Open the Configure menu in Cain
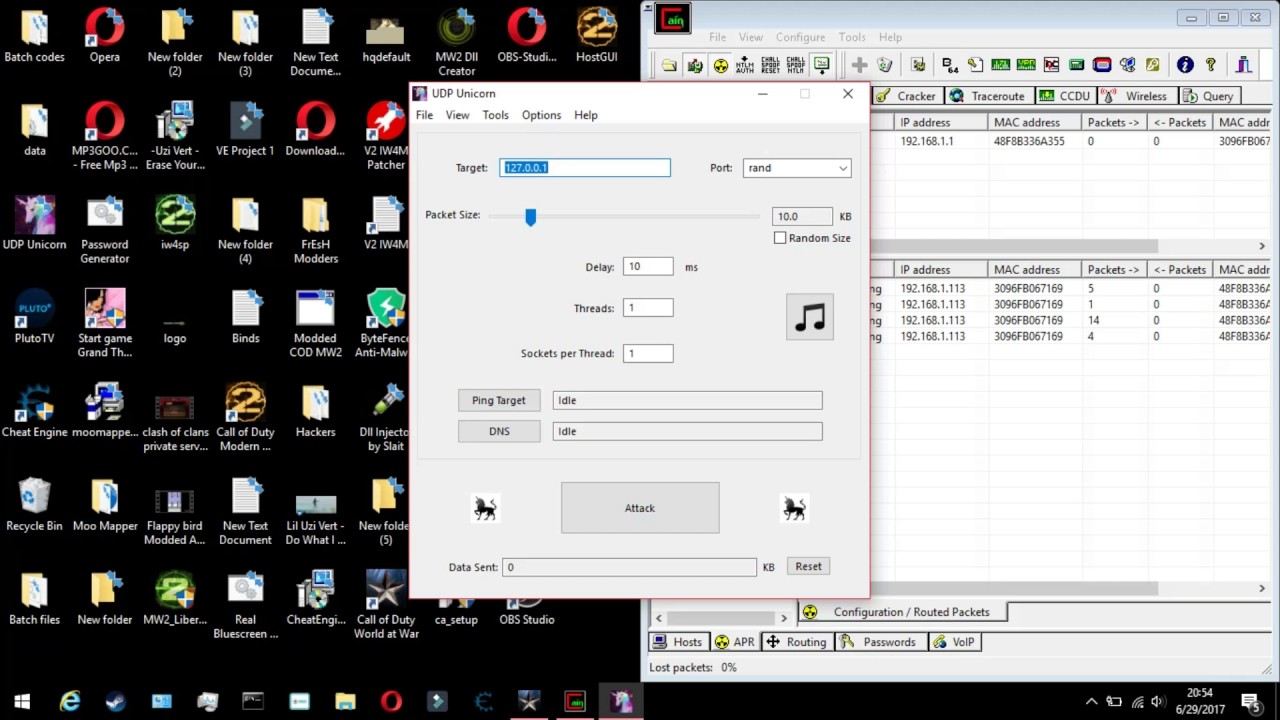 800,37
